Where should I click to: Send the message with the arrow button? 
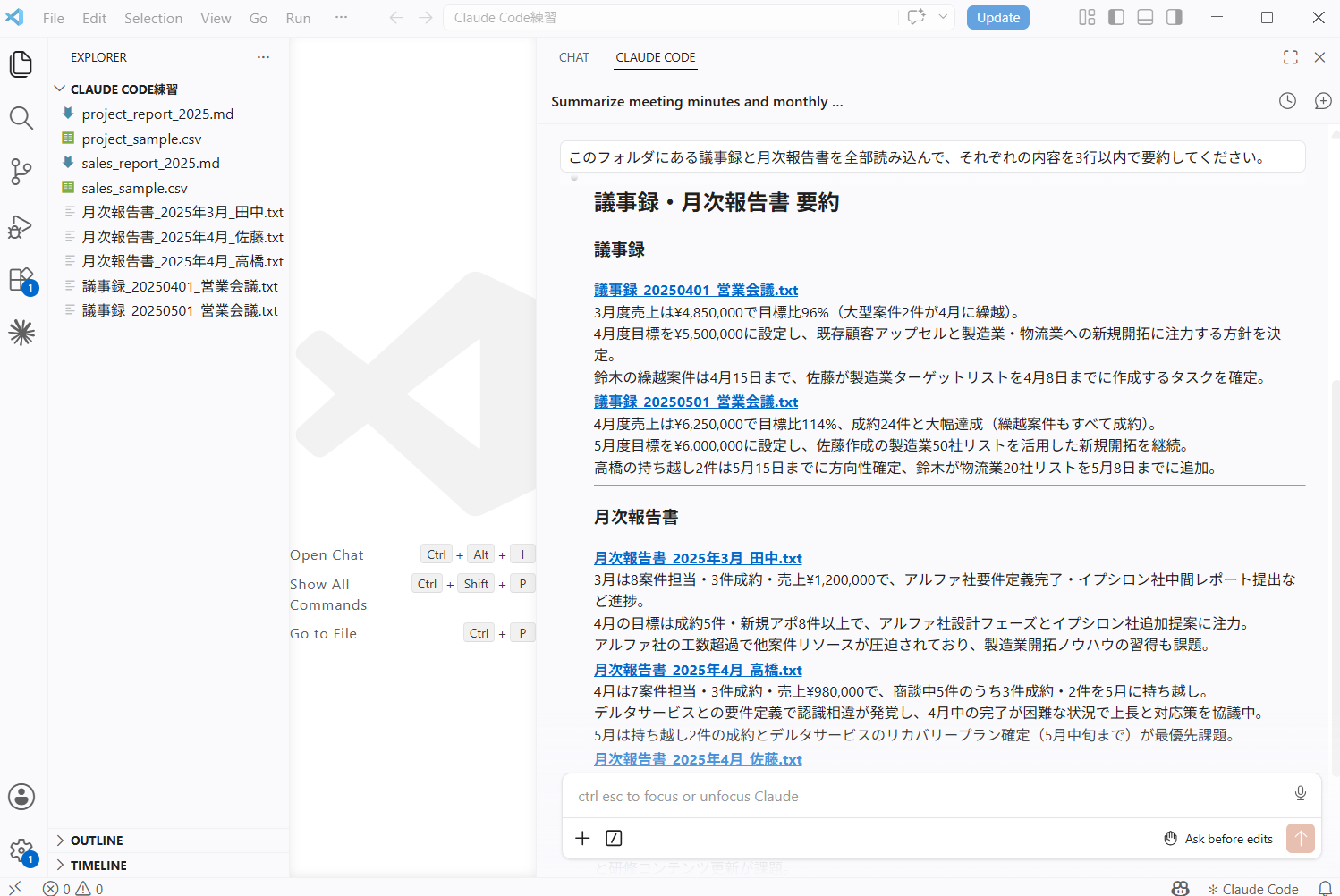(x=1301, y=838)
